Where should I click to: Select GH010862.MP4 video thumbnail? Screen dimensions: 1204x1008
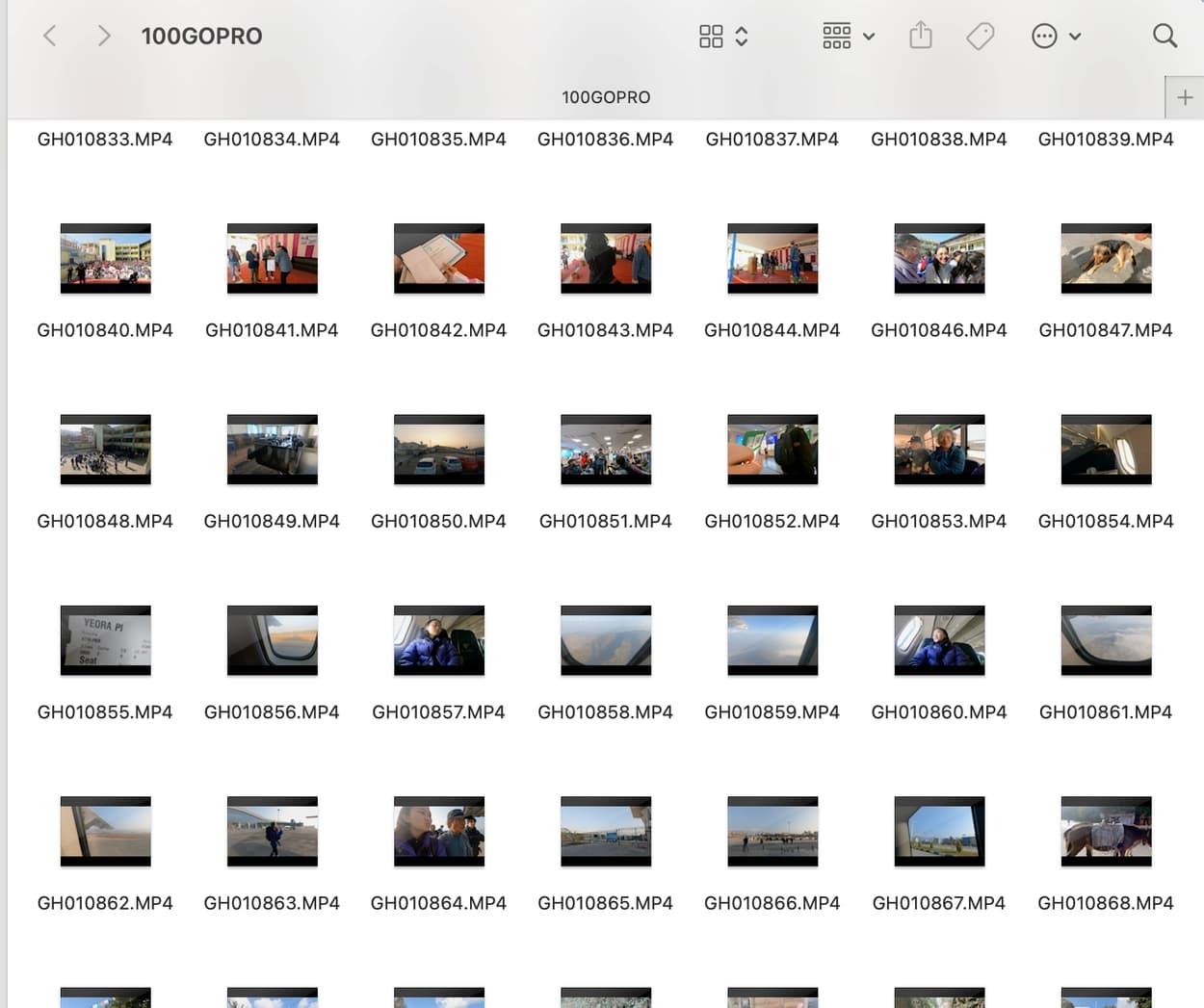click(106, 832)
